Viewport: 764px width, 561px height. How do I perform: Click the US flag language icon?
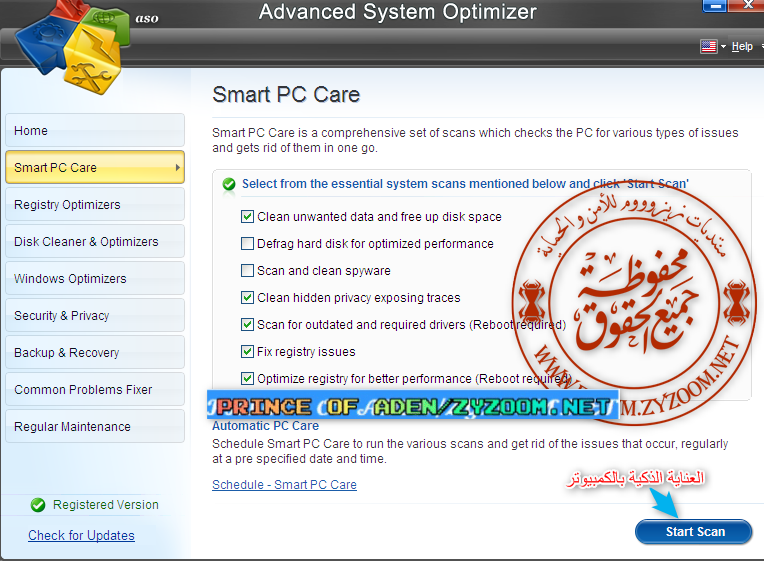(x=708, y=46)
